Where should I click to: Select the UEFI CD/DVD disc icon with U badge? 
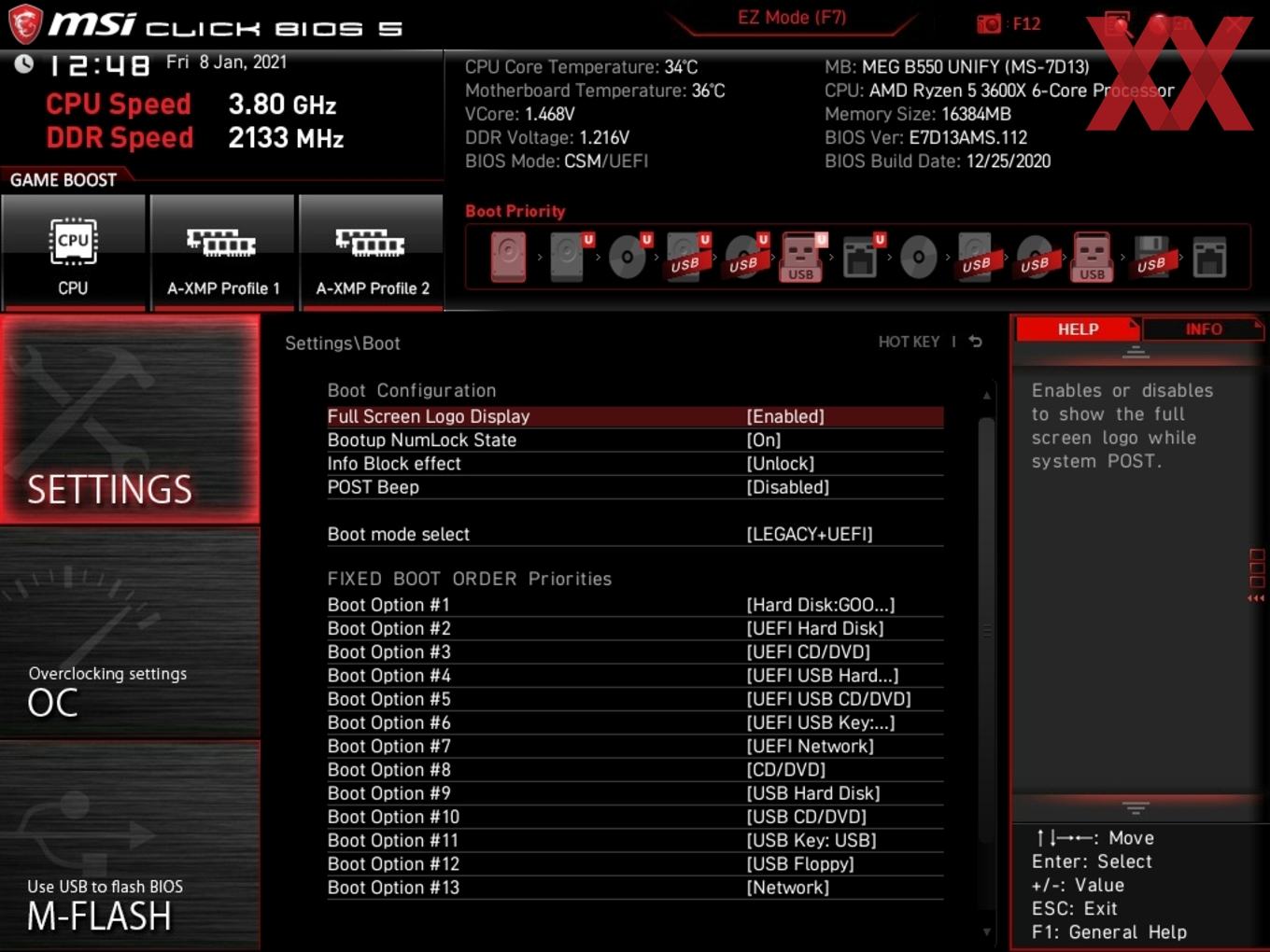pos(629,257)
